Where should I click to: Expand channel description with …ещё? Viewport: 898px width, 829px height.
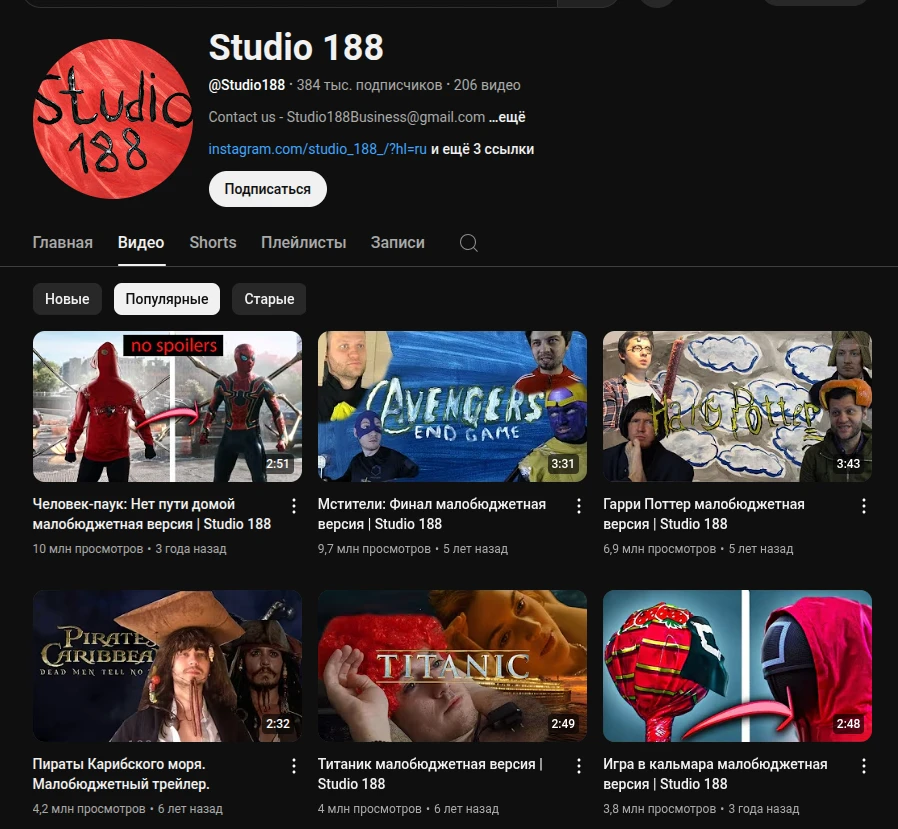[507, 117]
